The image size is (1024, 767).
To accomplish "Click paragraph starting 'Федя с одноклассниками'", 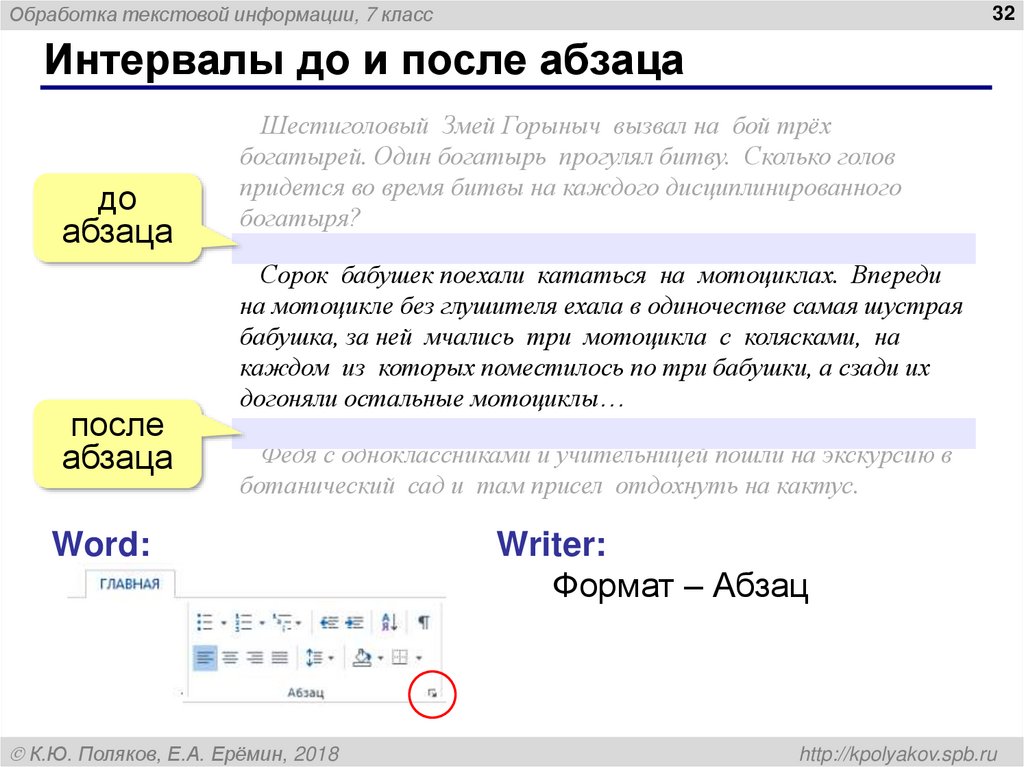I will [596, 471].
